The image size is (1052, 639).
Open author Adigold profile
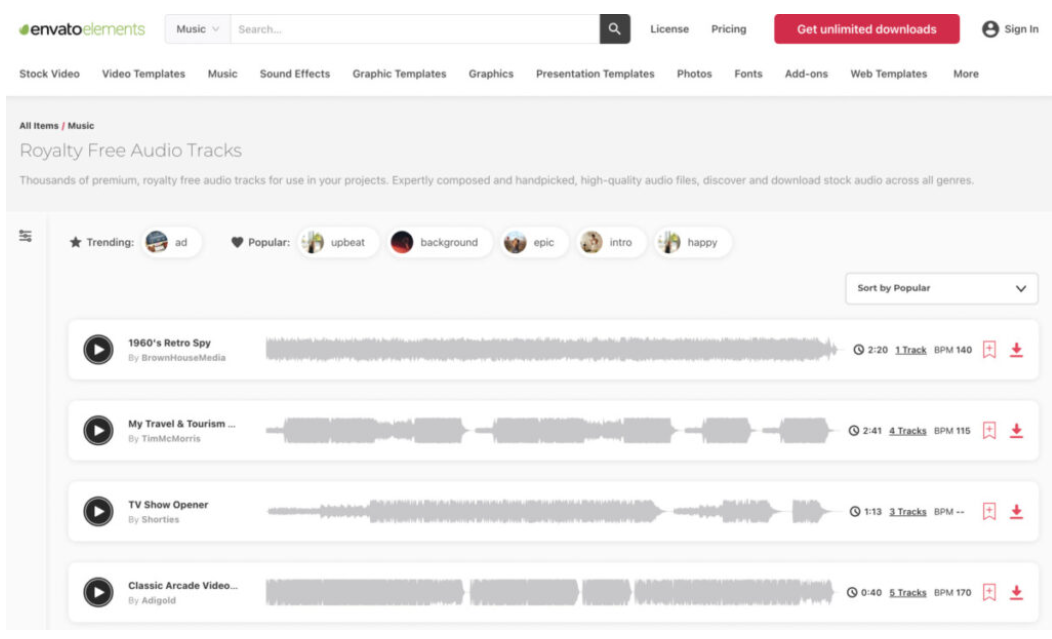158,600
